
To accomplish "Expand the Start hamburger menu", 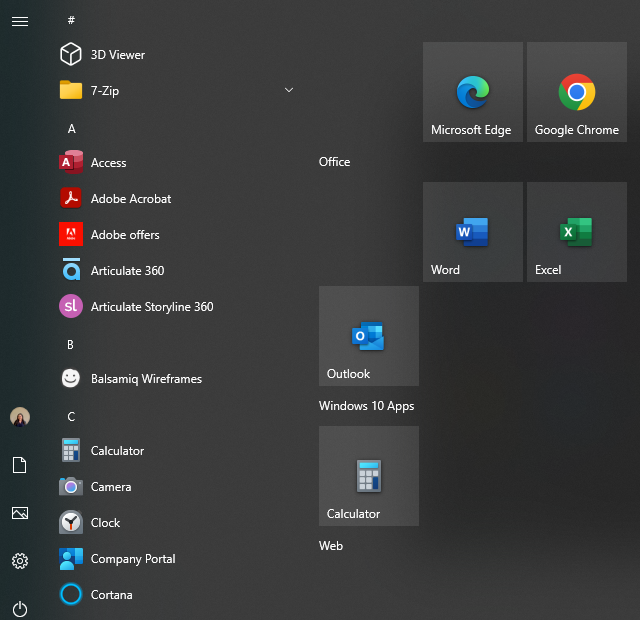I will (20, 21).
